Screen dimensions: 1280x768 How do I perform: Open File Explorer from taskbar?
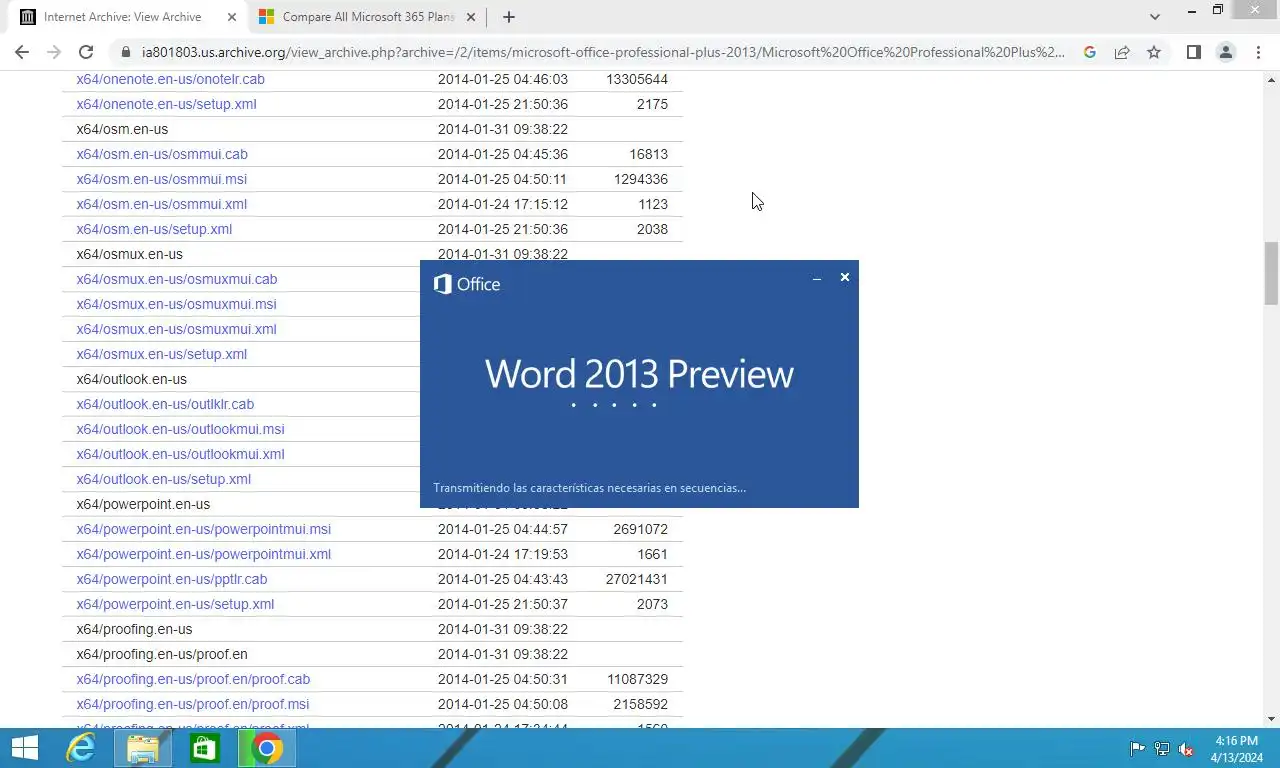click(x=143, y=748)
